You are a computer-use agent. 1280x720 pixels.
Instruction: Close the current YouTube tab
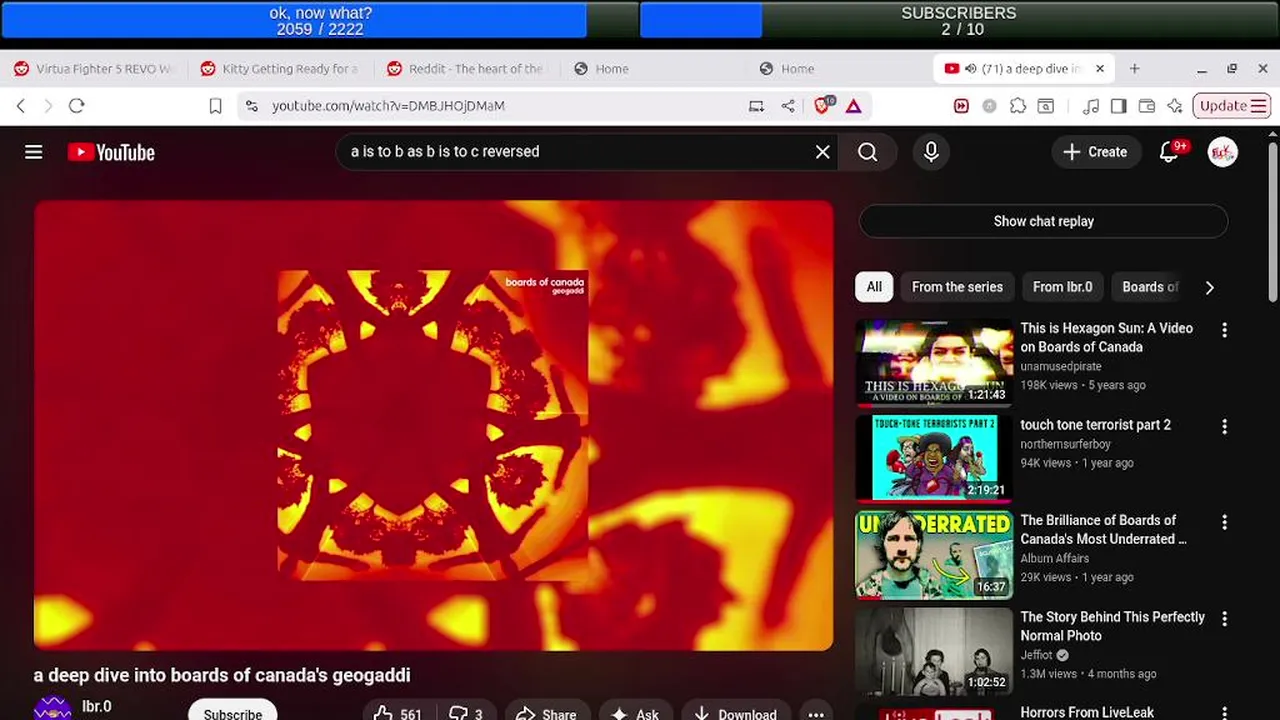tap(1100, 69)
